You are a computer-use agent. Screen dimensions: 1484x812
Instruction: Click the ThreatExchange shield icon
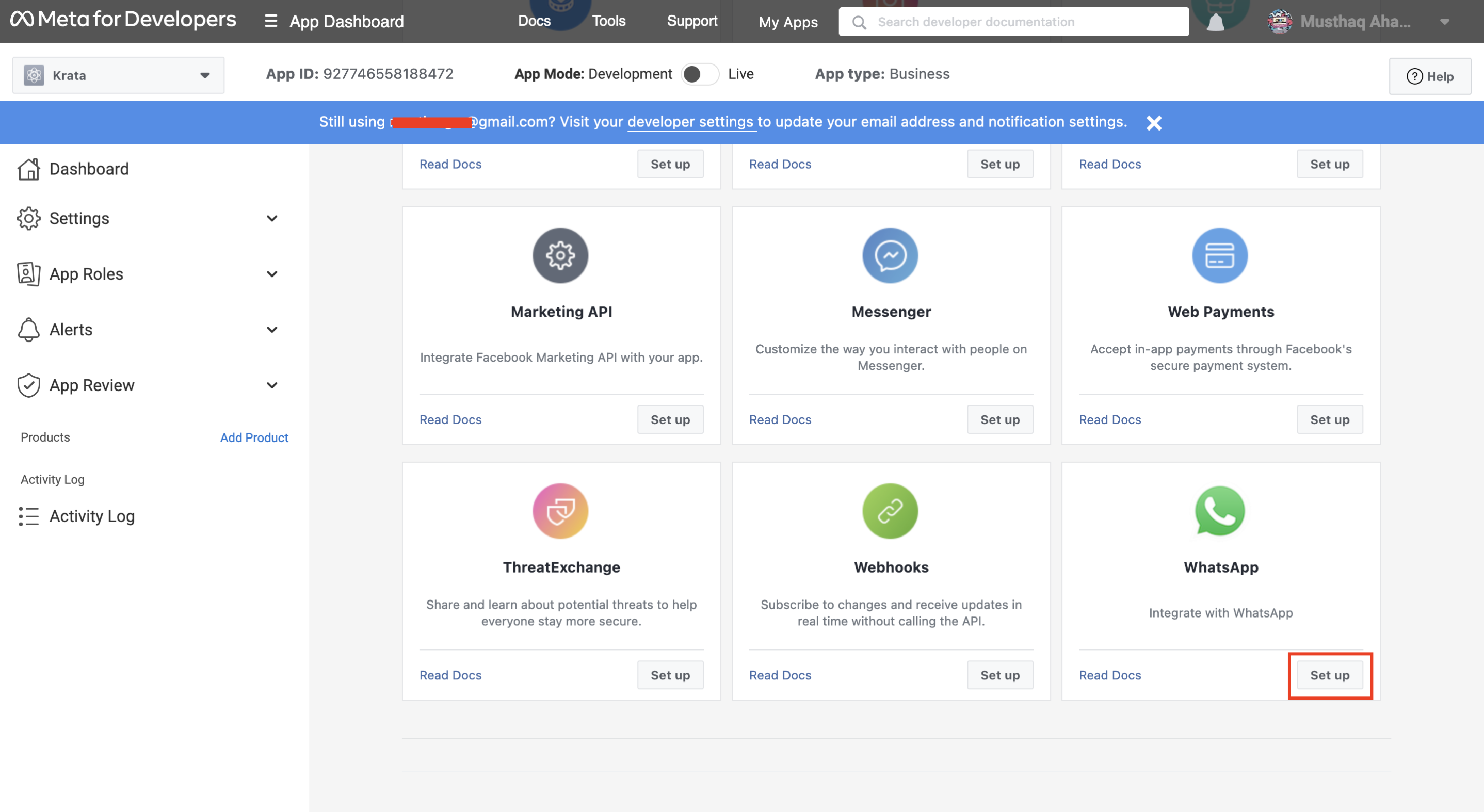(561, 511)
